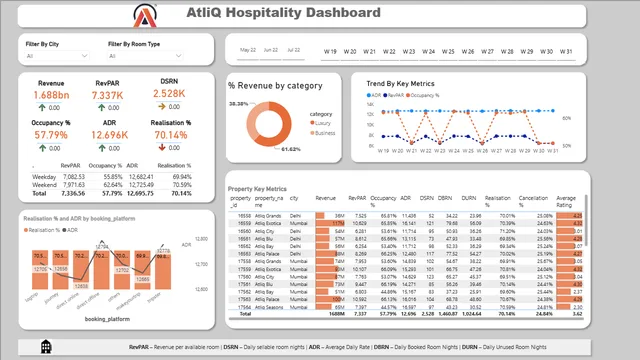Click the Total row in Property Key Metrics

(x=406, y=314)
